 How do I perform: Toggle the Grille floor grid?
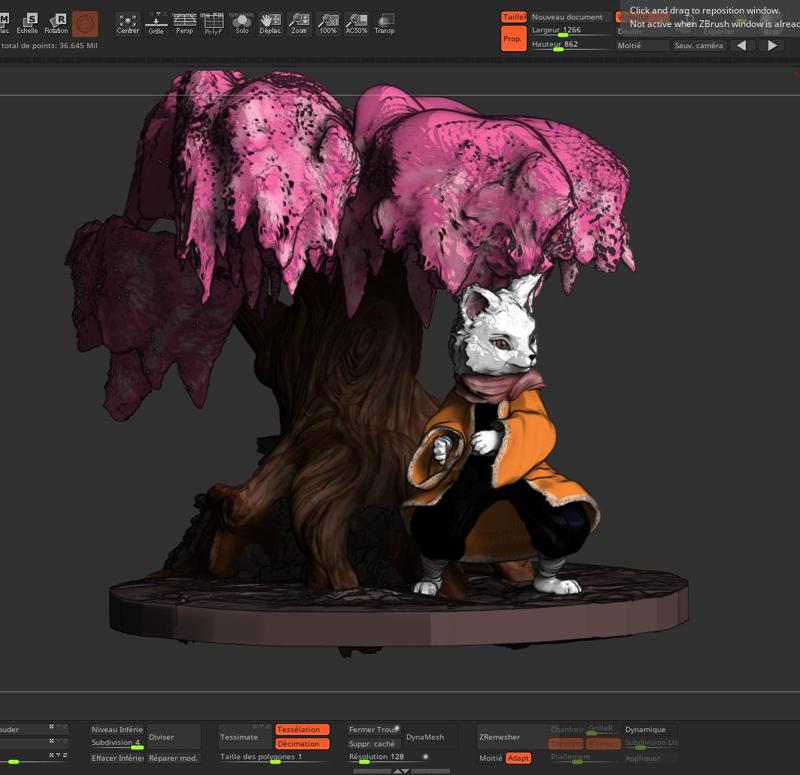tap(156, 23)
